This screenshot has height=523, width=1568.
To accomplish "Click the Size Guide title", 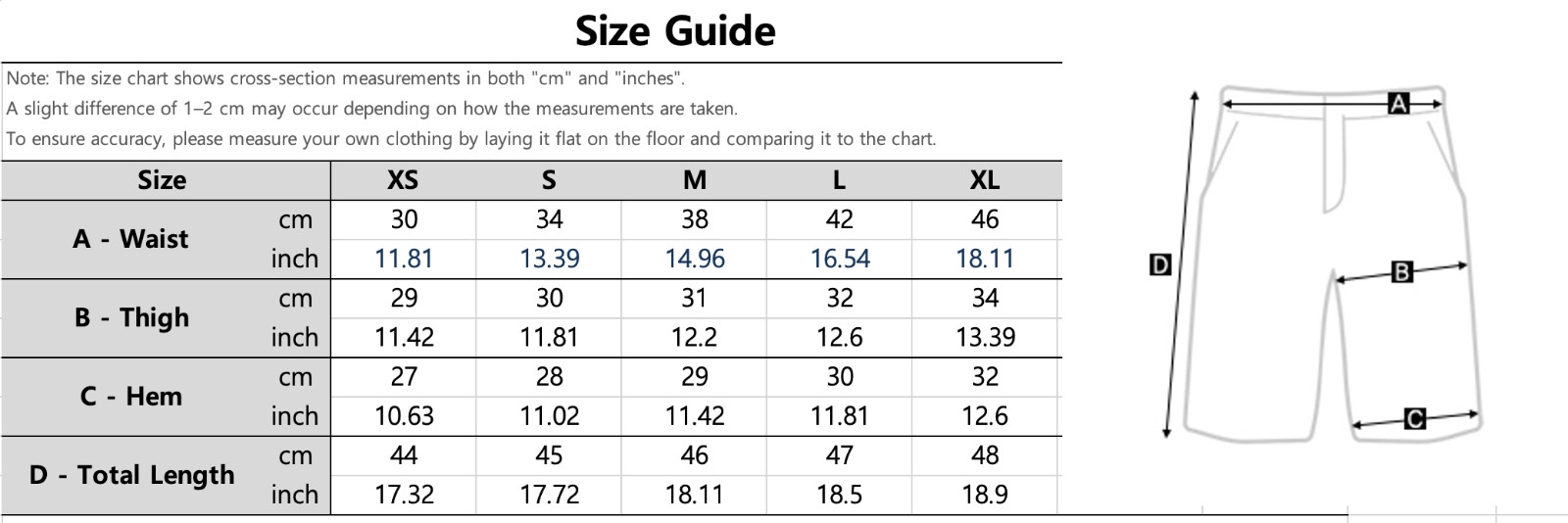I will point(675,31).
